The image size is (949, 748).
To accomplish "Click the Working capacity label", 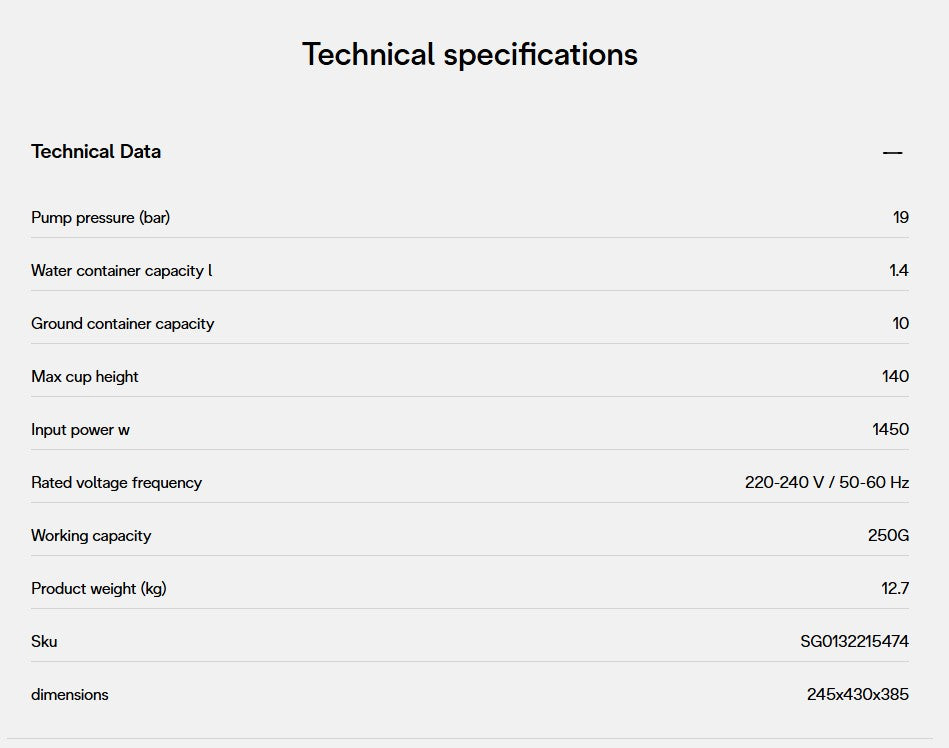I will (x=91, y=536).
